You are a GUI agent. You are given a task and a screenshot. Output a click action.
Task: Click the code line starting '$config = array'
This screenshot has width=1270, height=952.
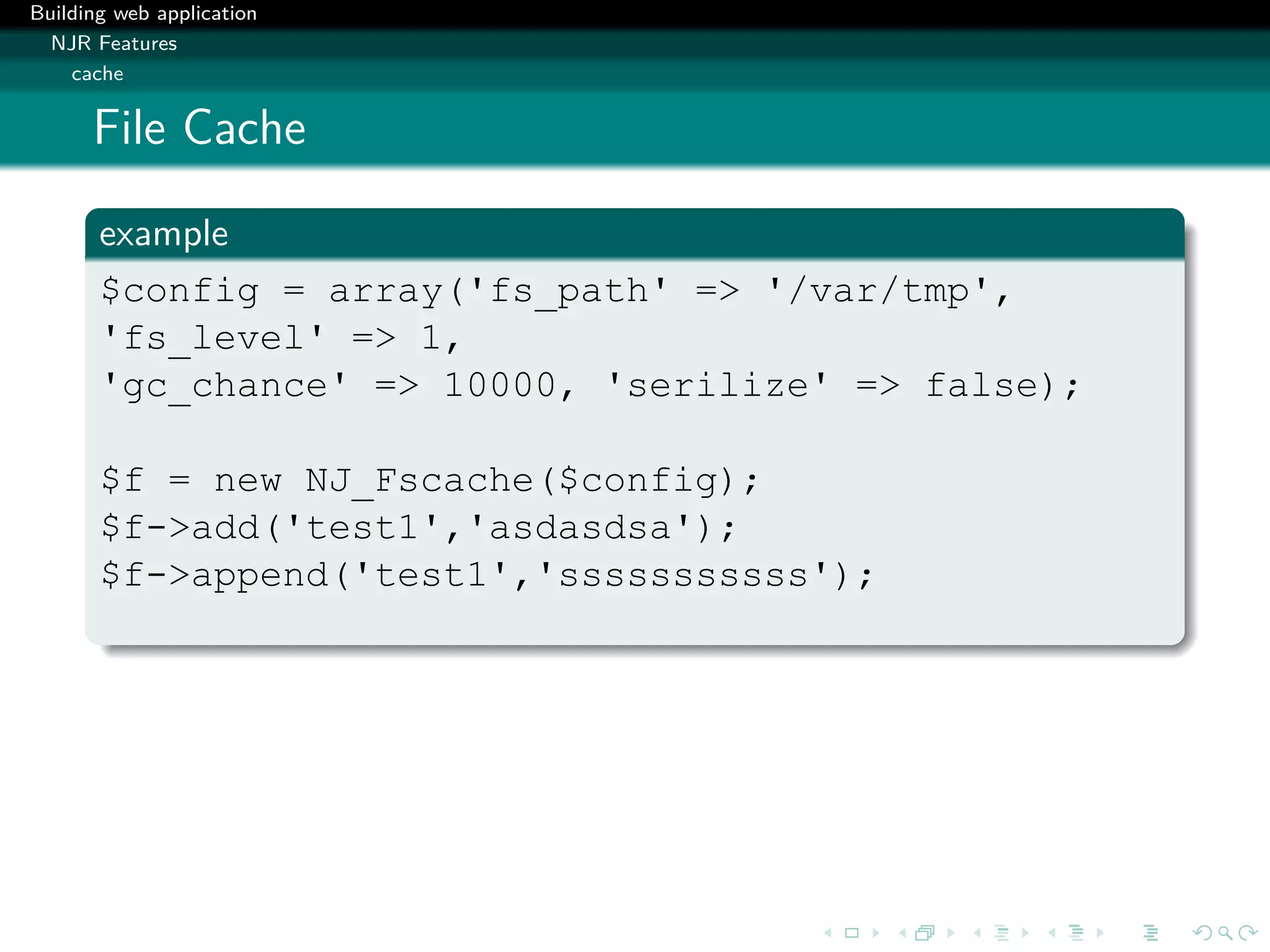pos(555,291)
